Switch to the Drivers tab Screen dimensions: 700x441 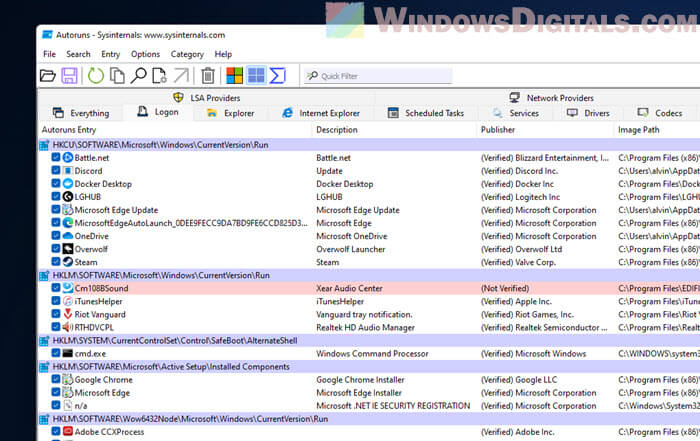pos(588,113)
